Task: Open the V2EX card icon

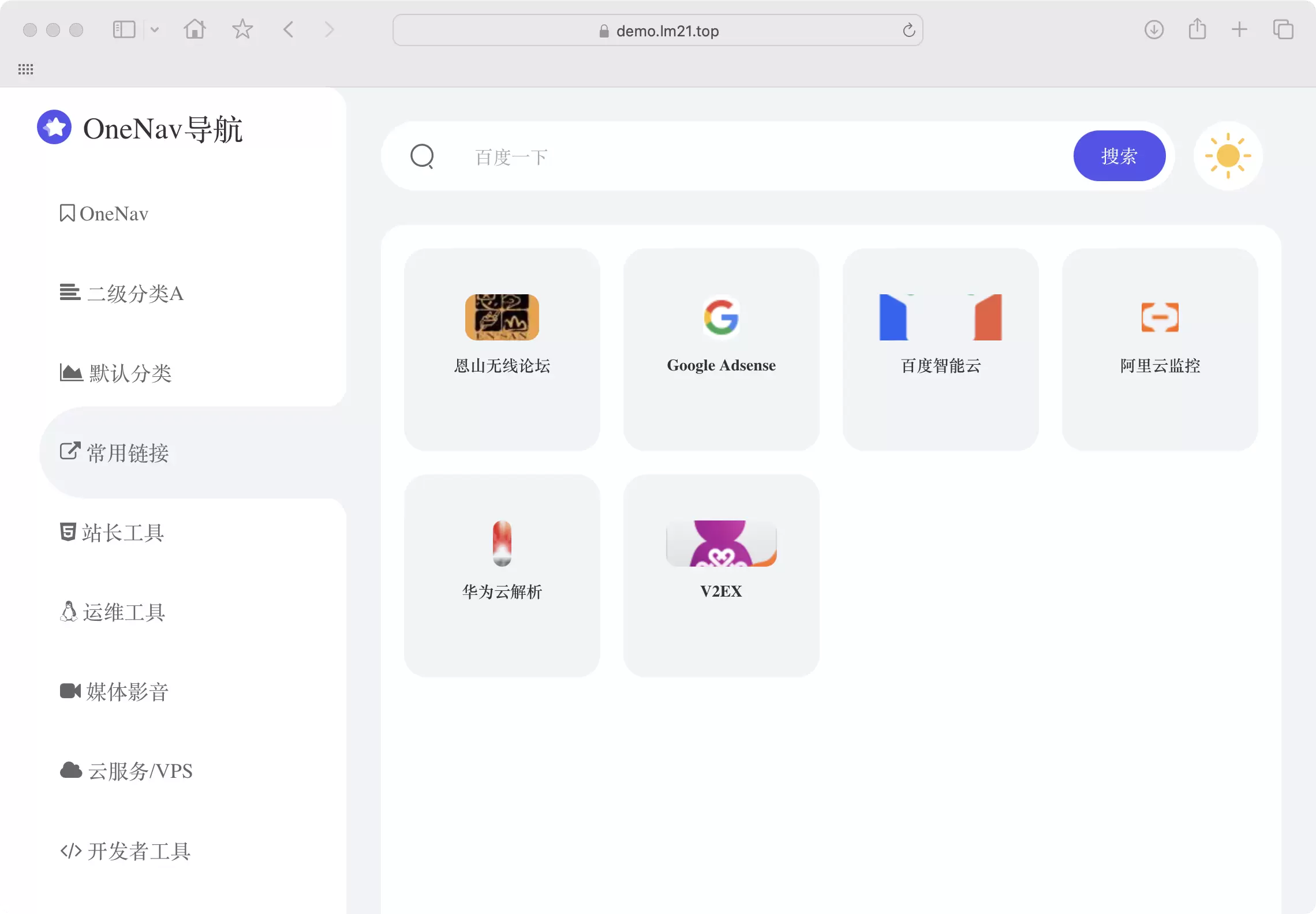Action: [721, 544]
